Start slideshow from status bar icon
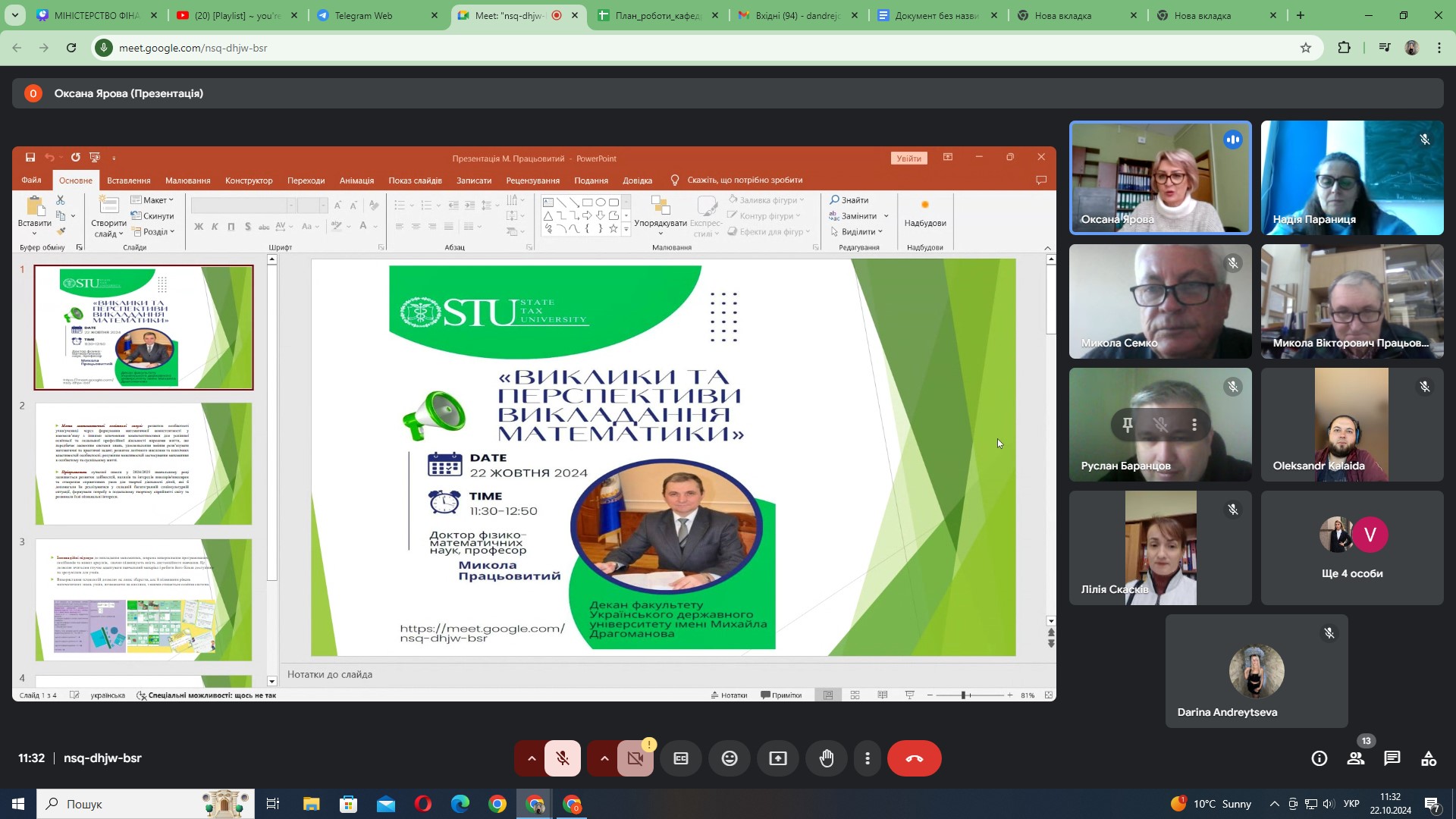Viewport: 1456px width, 819px height. [x=909, y=695]
